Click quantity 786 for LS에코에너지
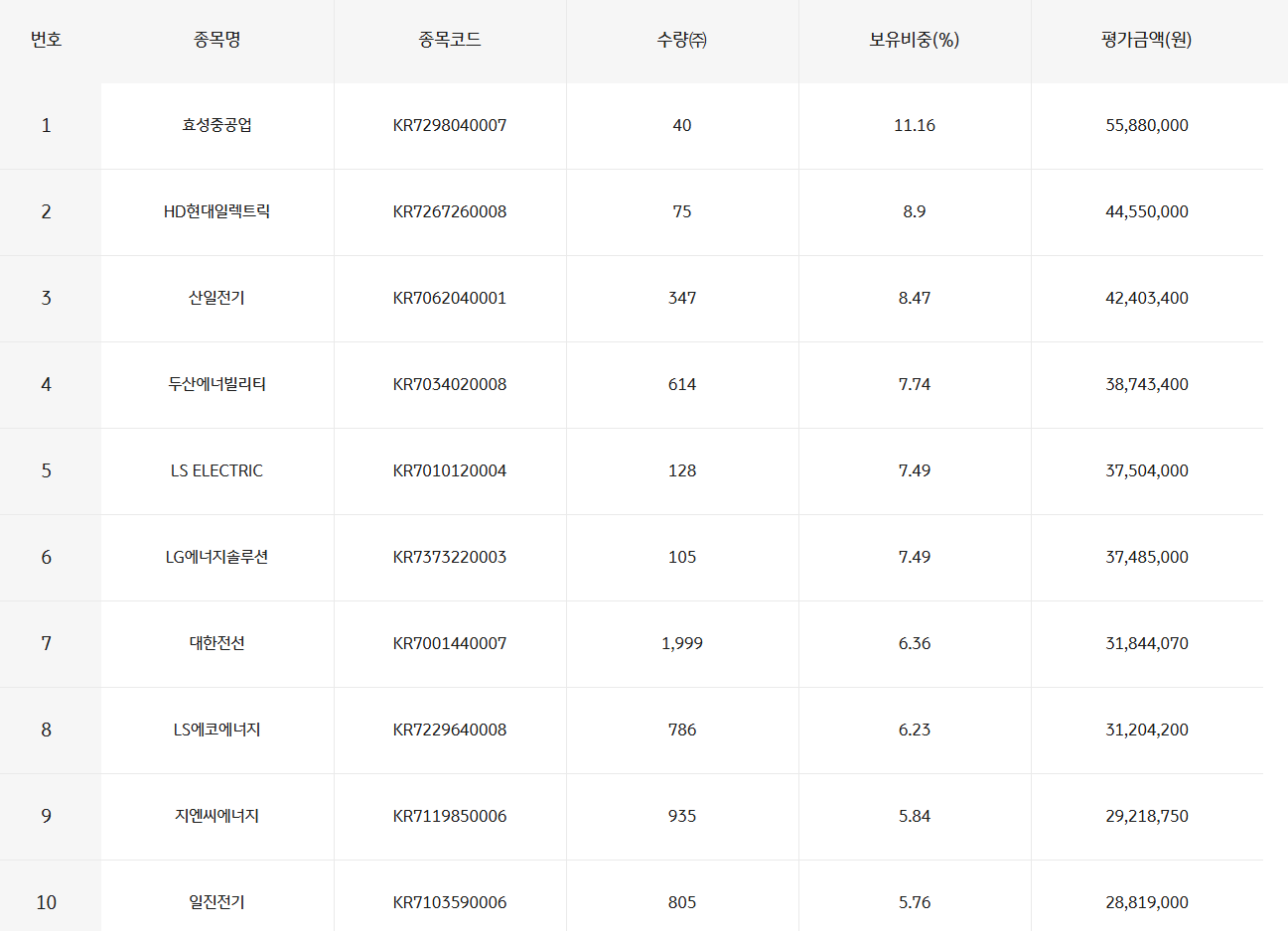The height and width of the screenshot is (931, 1288). pyautogui.click(x=682, y=730)
